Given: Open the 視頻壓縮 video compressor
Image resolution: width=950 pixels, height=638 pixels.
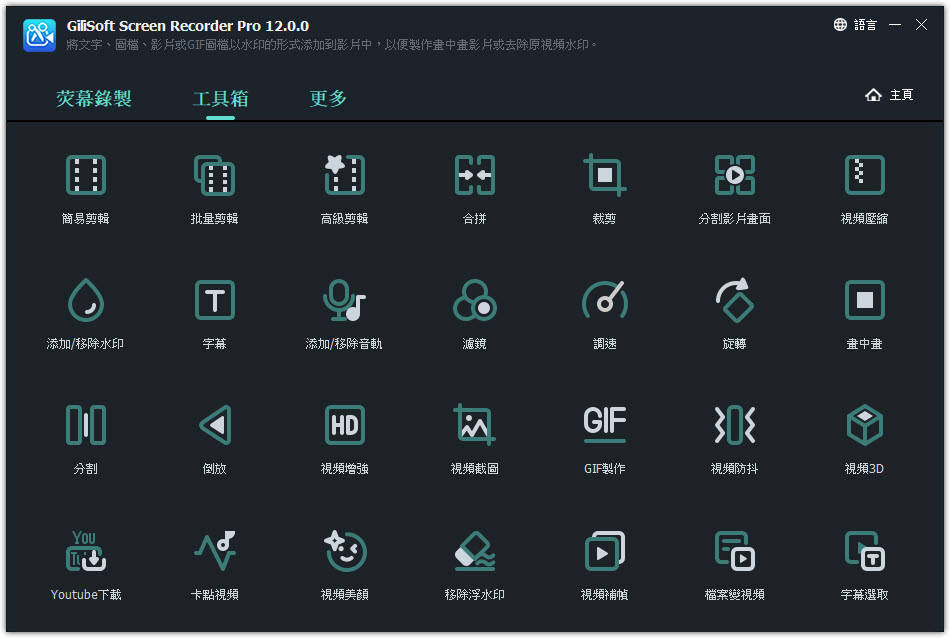Looking at the screenshot, I should [x=864, y=176].
